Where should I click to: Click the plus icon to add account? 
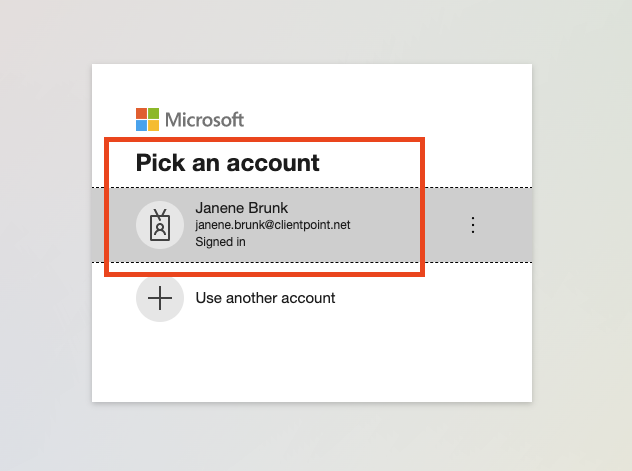click(160, 298)
